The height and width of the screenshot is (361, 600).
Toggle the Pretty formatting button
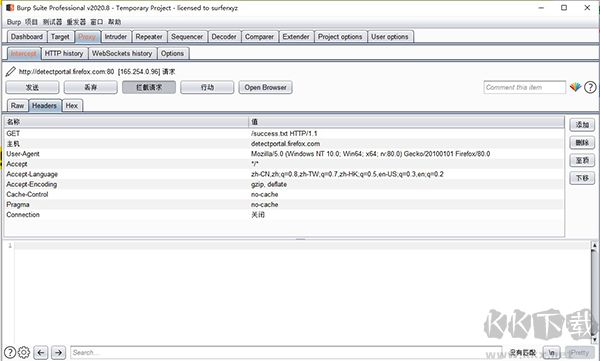coord(579,353)
